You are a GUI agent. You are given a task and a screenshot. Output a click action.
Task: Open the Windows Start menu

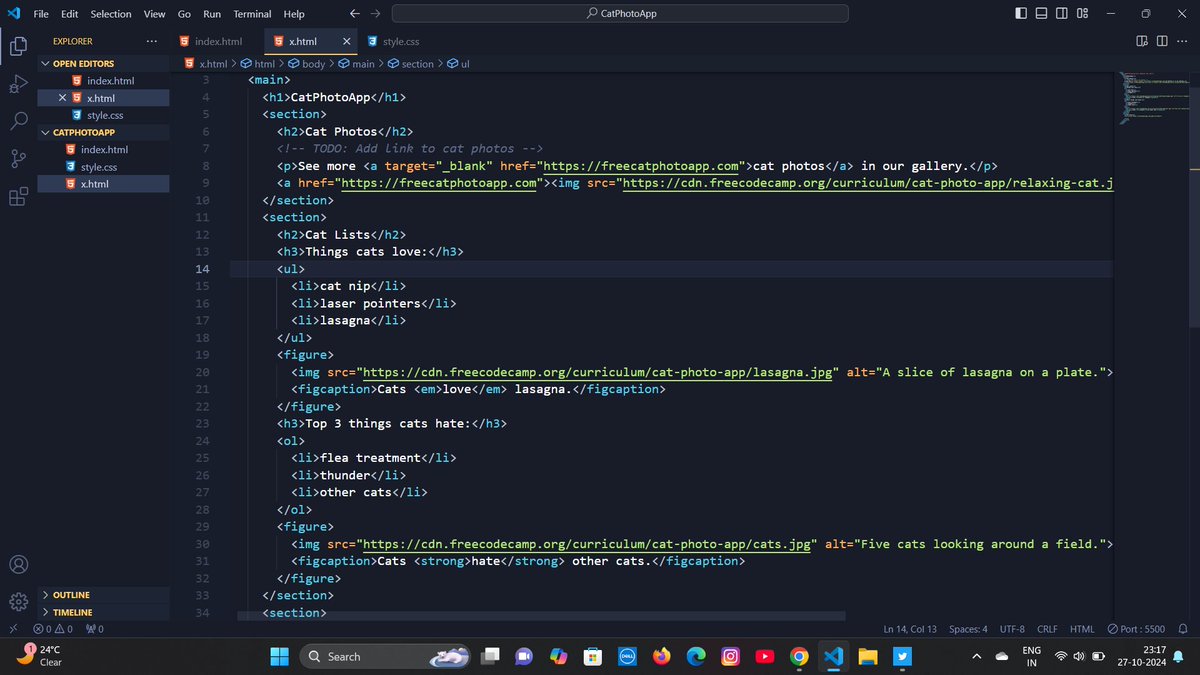(x=279, y=656)
